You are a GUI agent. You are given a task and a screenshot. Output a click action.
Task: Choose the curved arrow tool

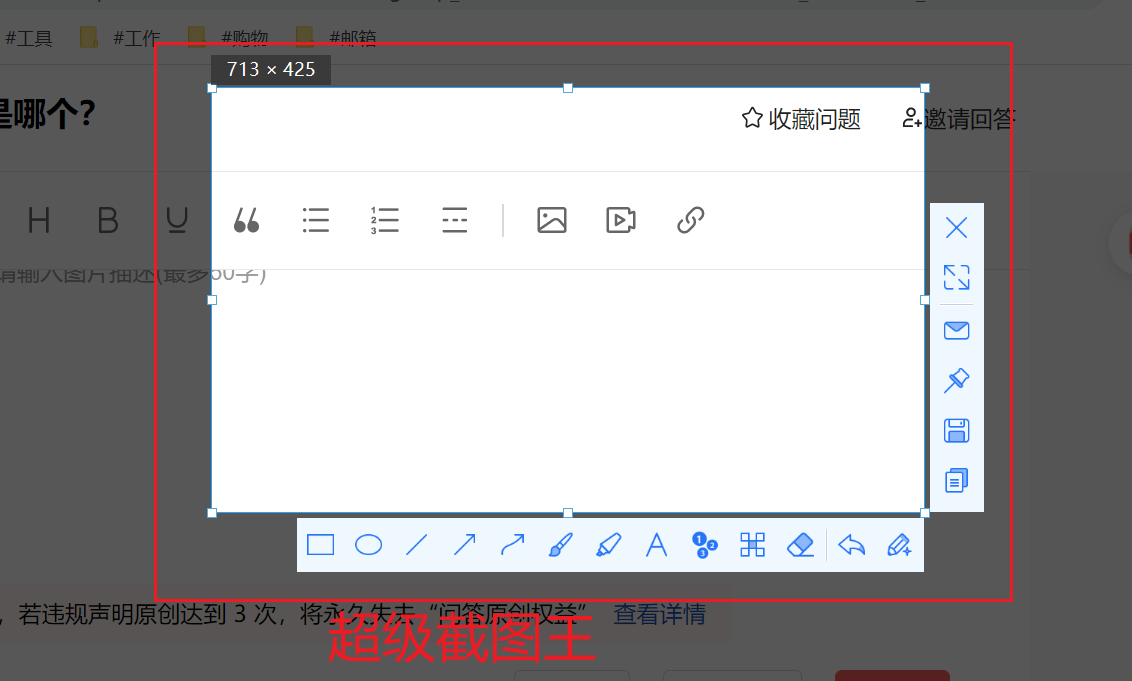pos(512,545)
